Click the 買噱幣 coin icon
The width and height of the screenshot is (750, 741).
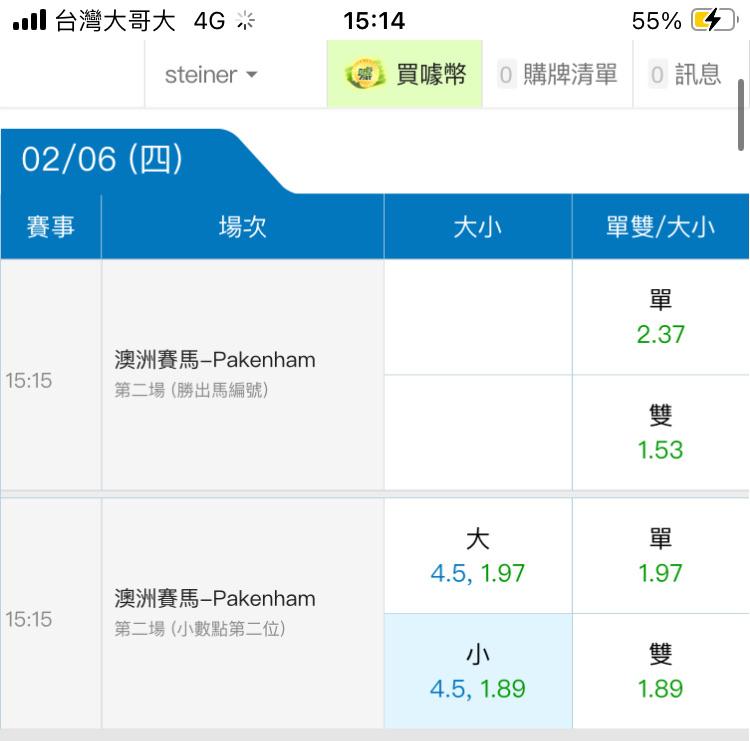click(x=365, y=74)
